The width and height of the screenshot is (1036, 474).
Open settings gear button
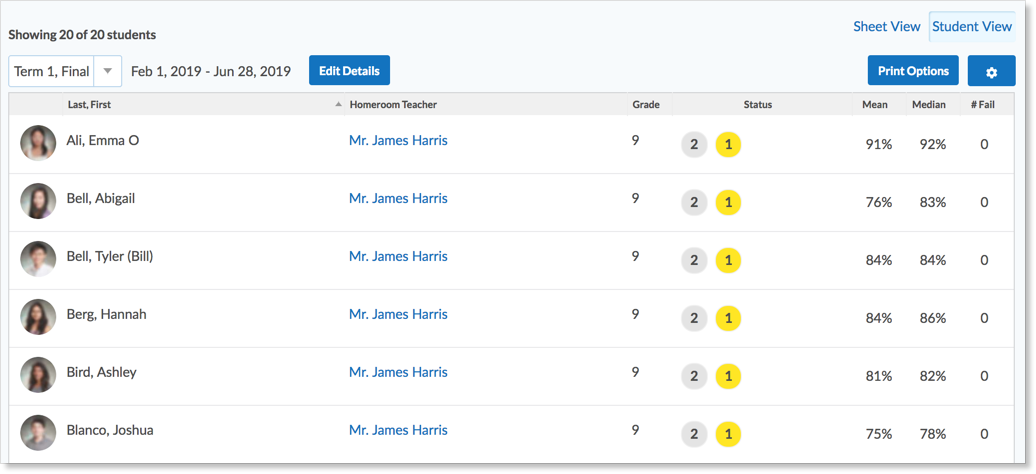[991, 71]
